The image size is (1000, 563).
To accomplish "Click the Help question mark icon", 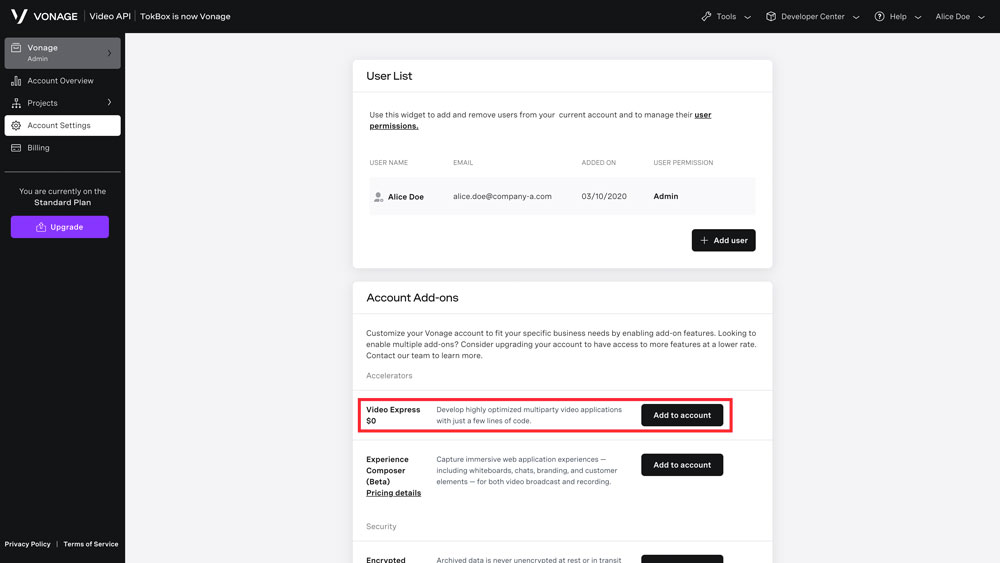I will [x=879, y=17].
